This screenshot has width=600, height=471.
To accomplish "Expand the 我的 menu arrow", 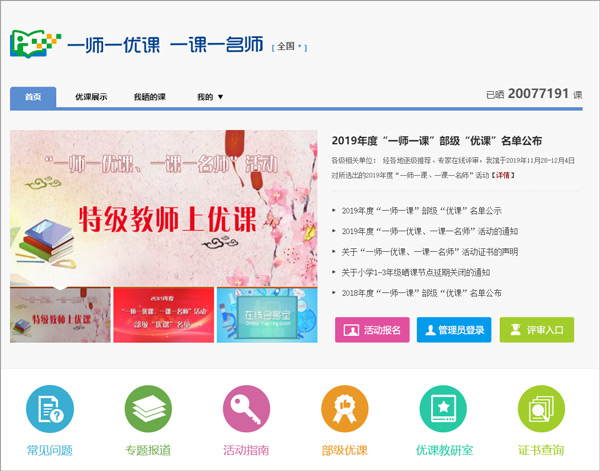I will click(220, 97).
